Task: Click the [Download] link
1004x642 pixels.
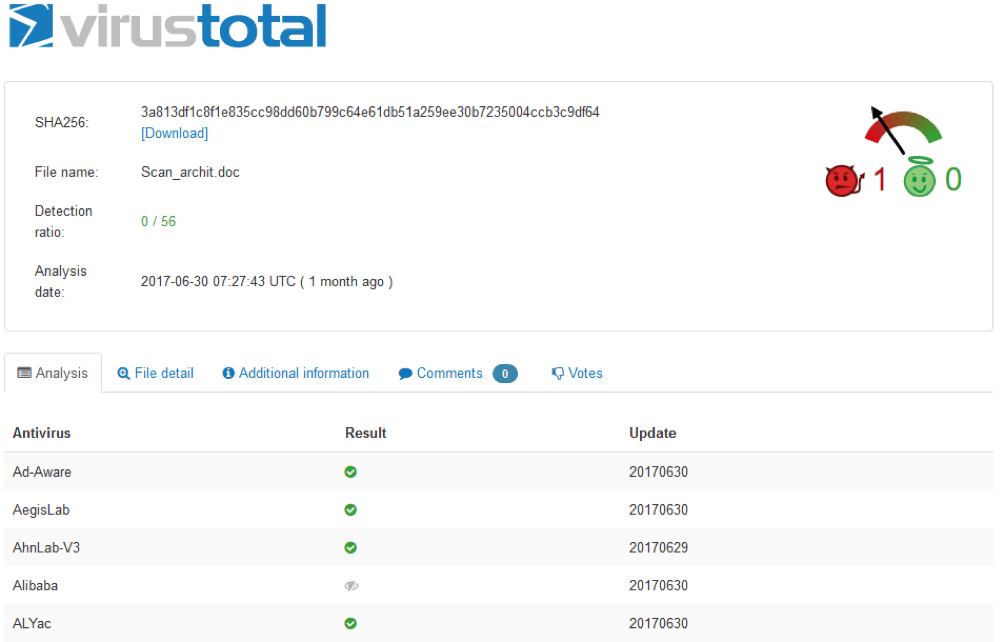Action: pos(175,133)
